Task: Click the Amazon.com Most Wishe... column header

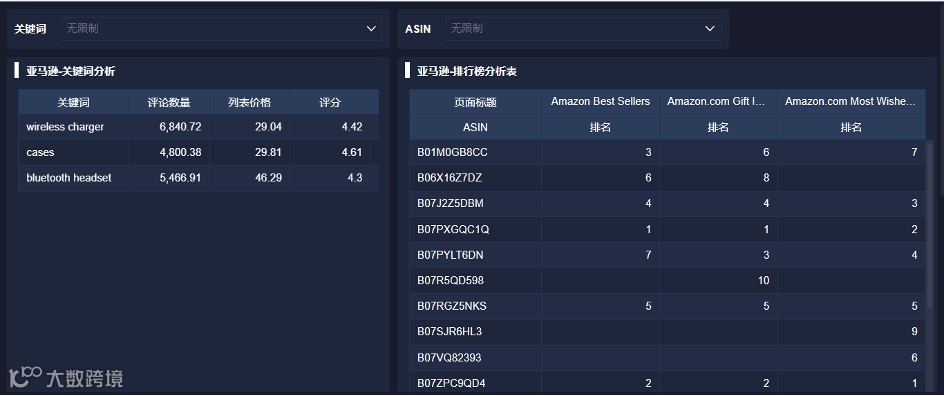Action: coord(851,102)
